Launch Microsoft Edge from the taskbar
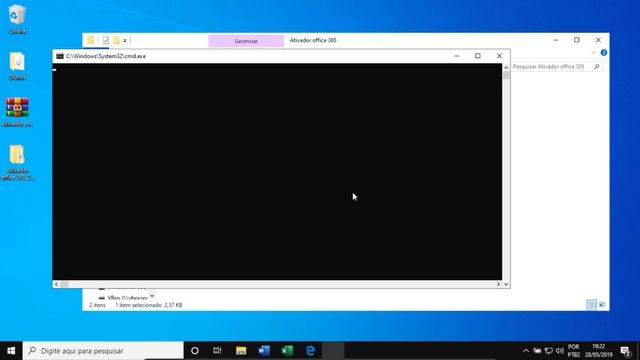This screenshot has height=360, width=640. coord(310,351)
